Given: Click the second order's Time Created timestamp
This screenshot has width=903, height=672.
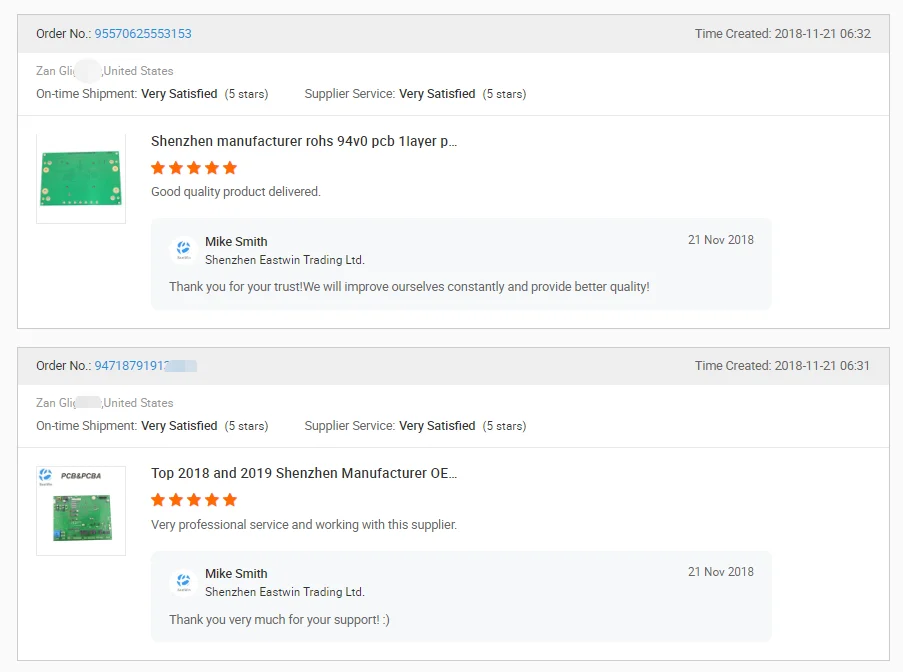Looking at the screenshot, I should click(x=782, y=366).
